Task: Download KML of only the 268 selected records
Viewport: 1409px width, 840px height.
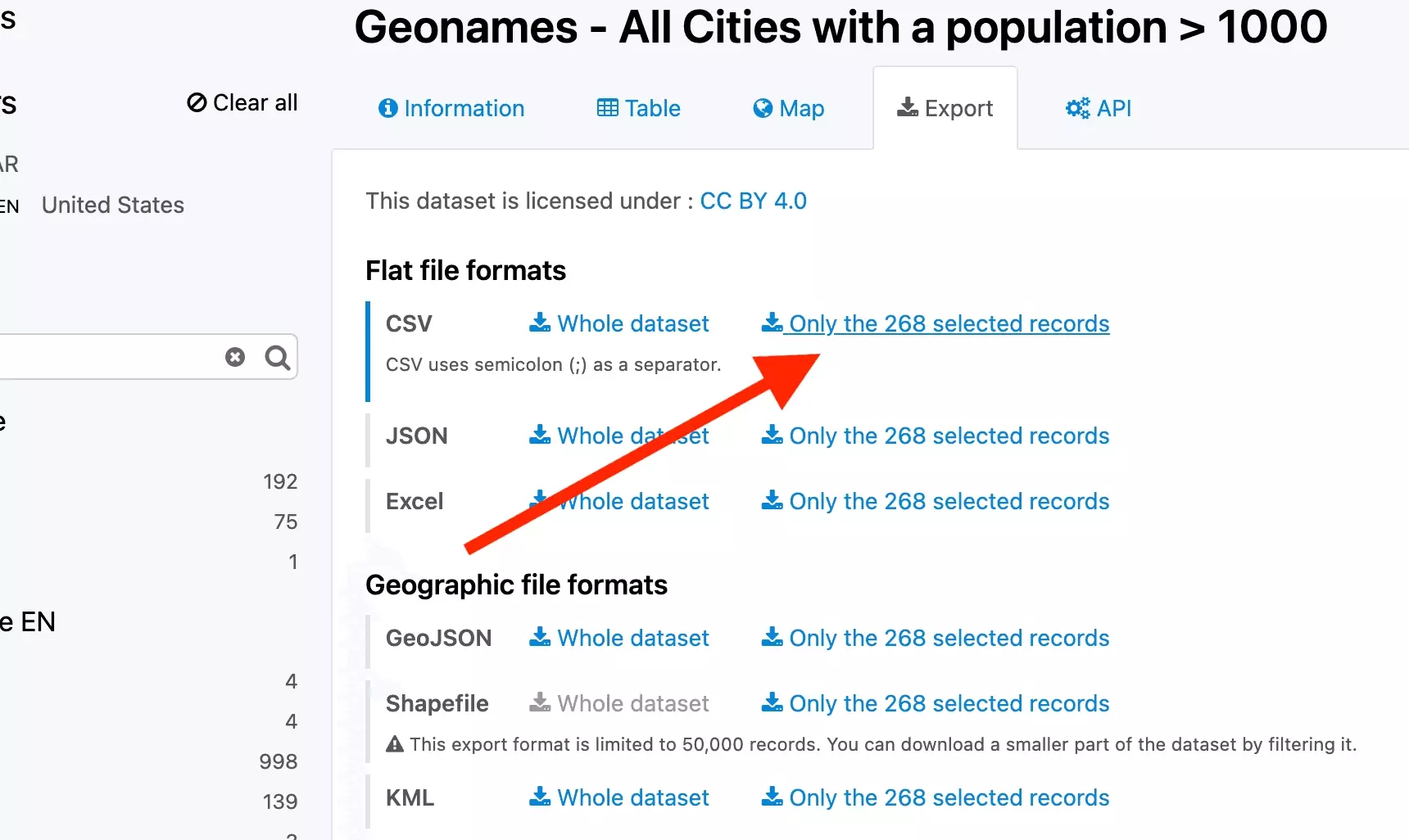Action: pos(949,798)
